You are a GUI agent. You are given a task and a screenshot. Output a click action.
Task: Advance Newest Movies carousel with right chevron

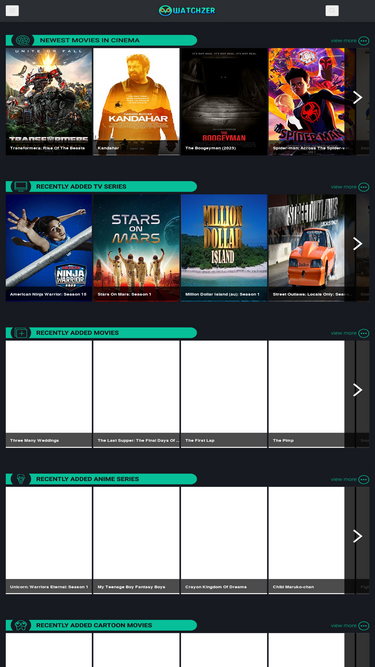(x=358, y=97)
